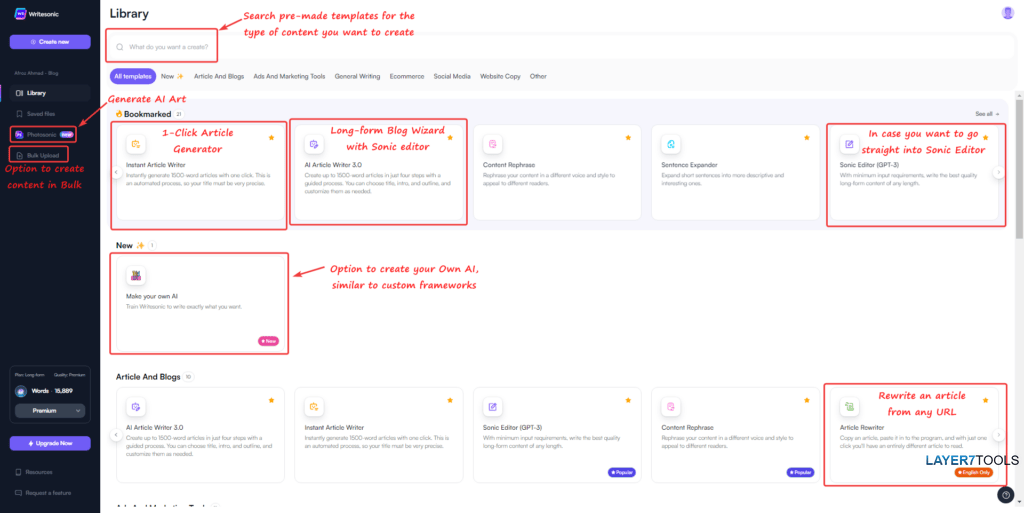Click the Saved files bookmark icon
The width and height of the screenshot is (1024, 513).
click(20, 114)
